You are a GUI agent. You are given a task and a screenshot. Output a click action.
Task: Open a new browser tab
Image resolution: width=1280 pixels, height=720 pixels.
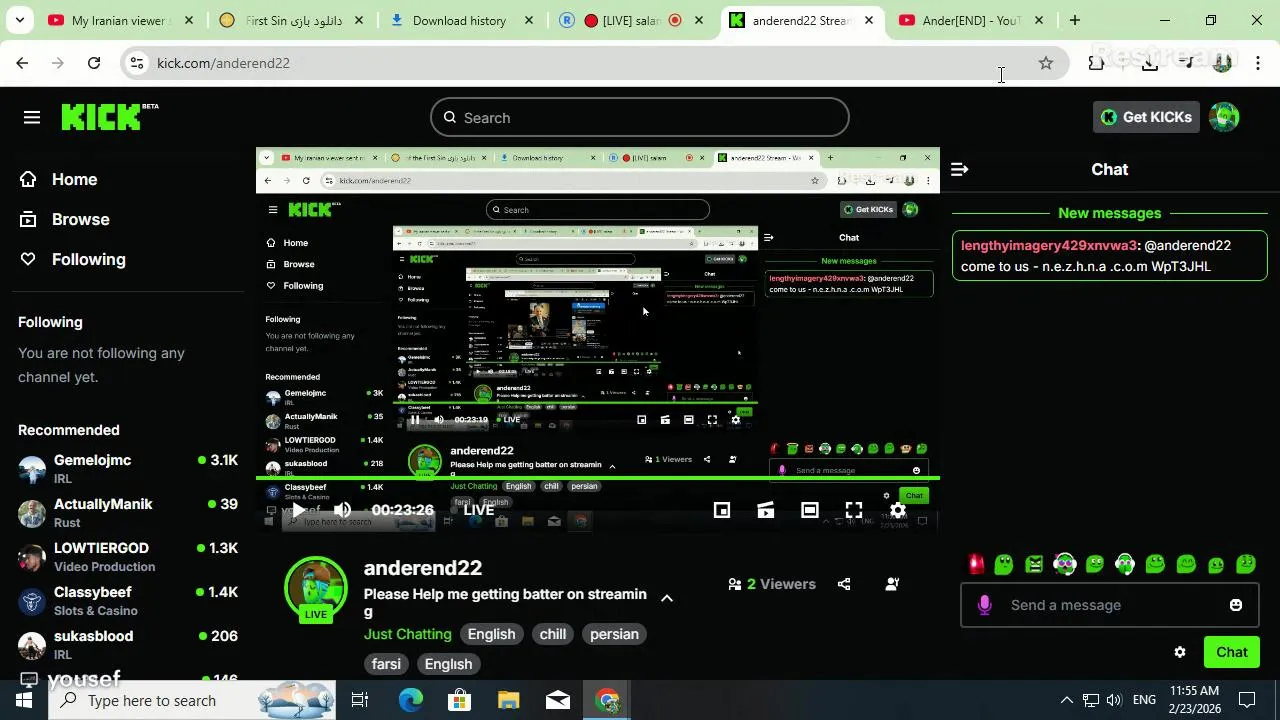[x=1075, y=20]
